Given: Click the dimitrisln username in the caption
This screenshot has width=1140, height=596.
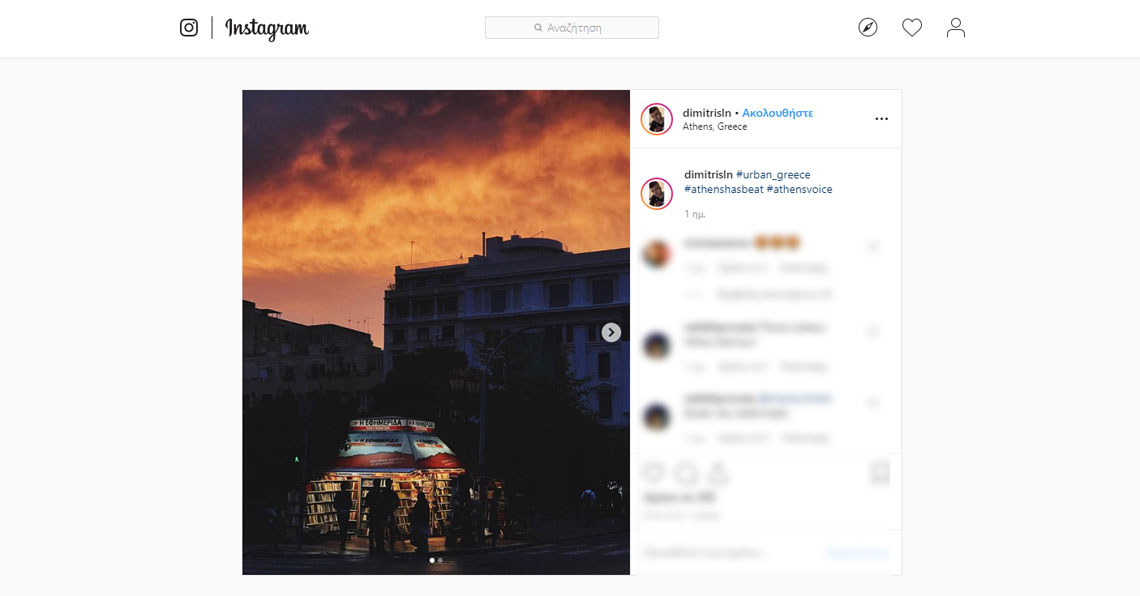Looking at the screenshot, I should coord(708,175).
